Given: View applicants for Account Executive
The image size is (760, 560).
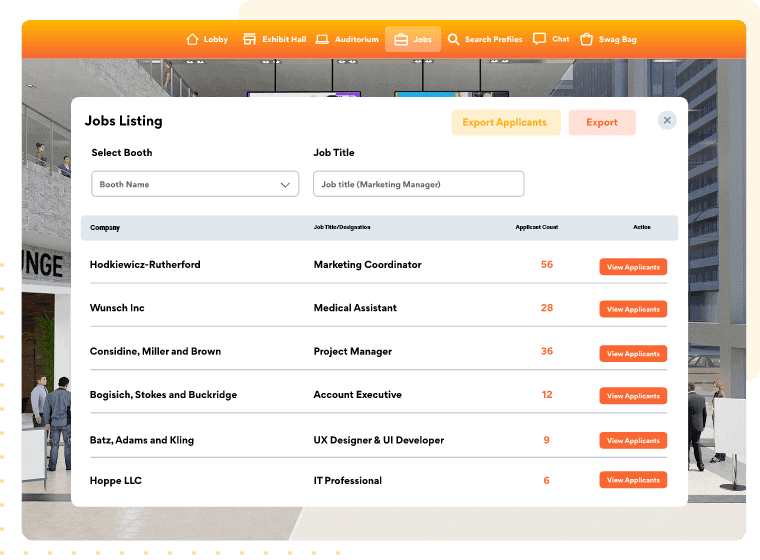Looking at the screenshot, I should click(633, 396).
